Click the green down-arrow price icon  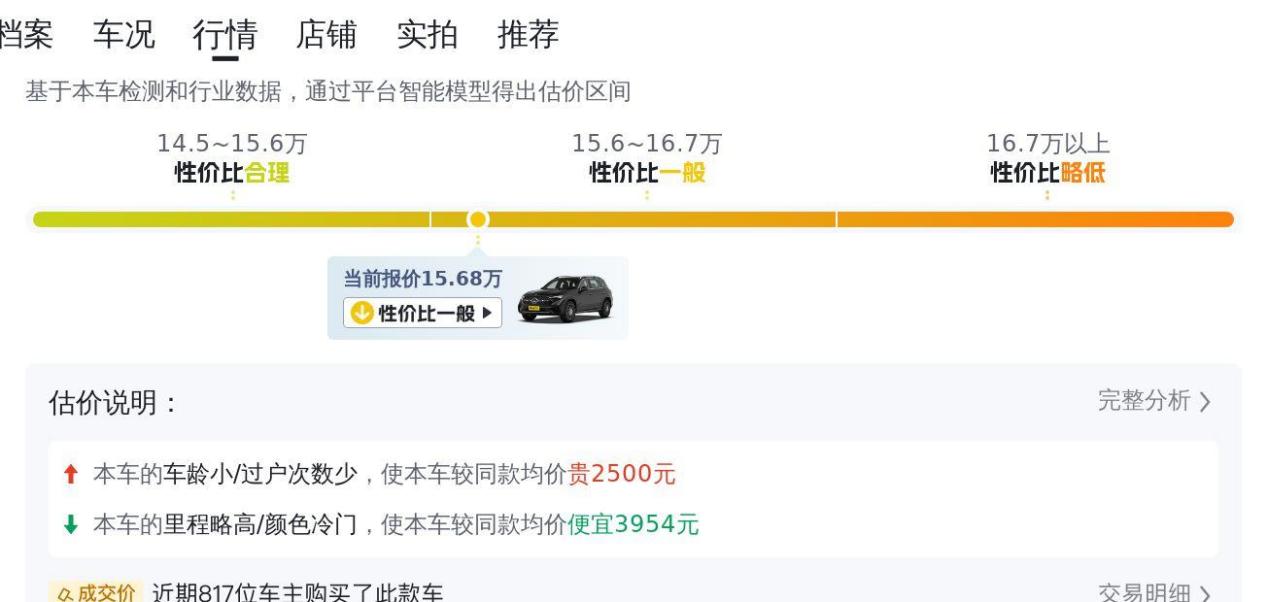click(69, 523)
